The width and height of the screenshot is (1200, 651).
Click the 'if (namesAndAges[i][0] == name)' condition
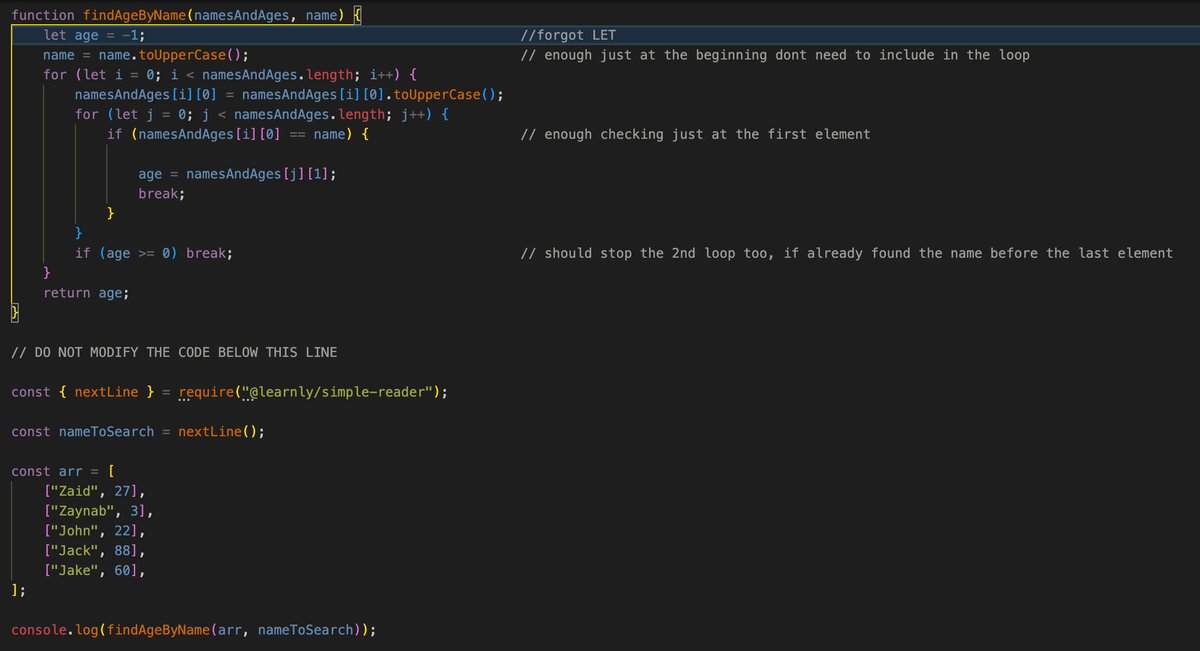[x=238, y=134]
